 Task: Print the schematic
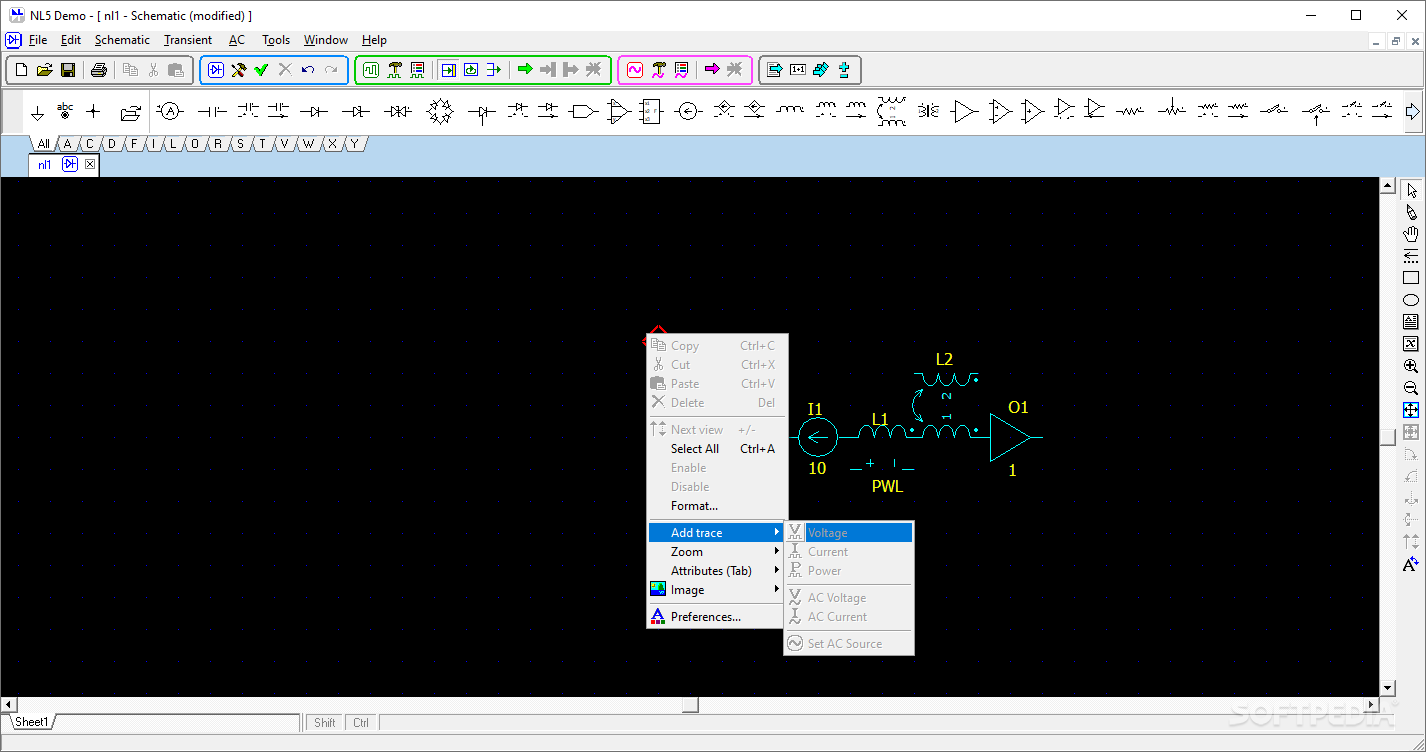click(x=98, y=70)
